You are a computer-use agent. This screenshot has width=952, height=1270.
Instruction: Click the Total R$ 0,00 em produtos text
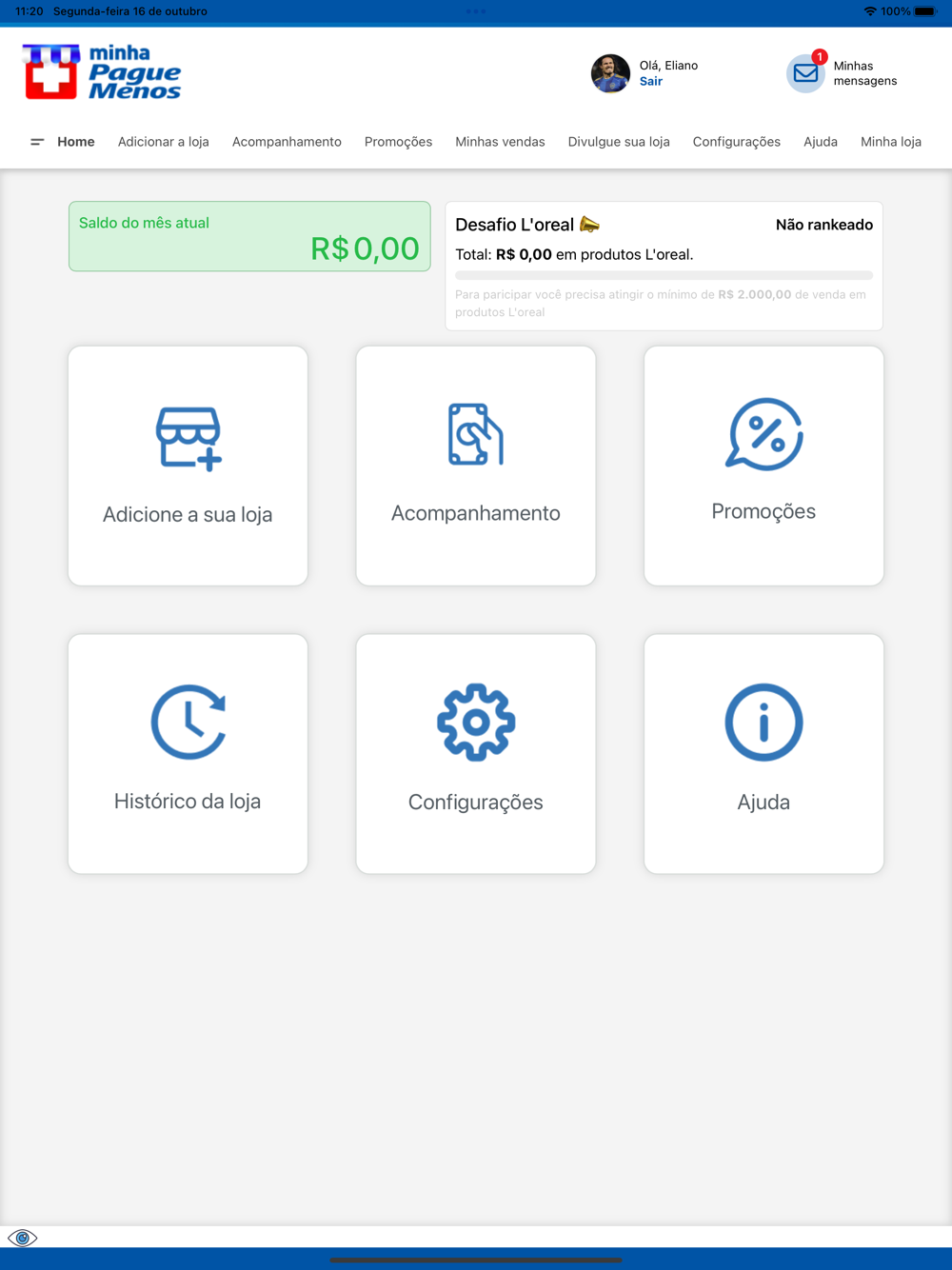point(574,255)
